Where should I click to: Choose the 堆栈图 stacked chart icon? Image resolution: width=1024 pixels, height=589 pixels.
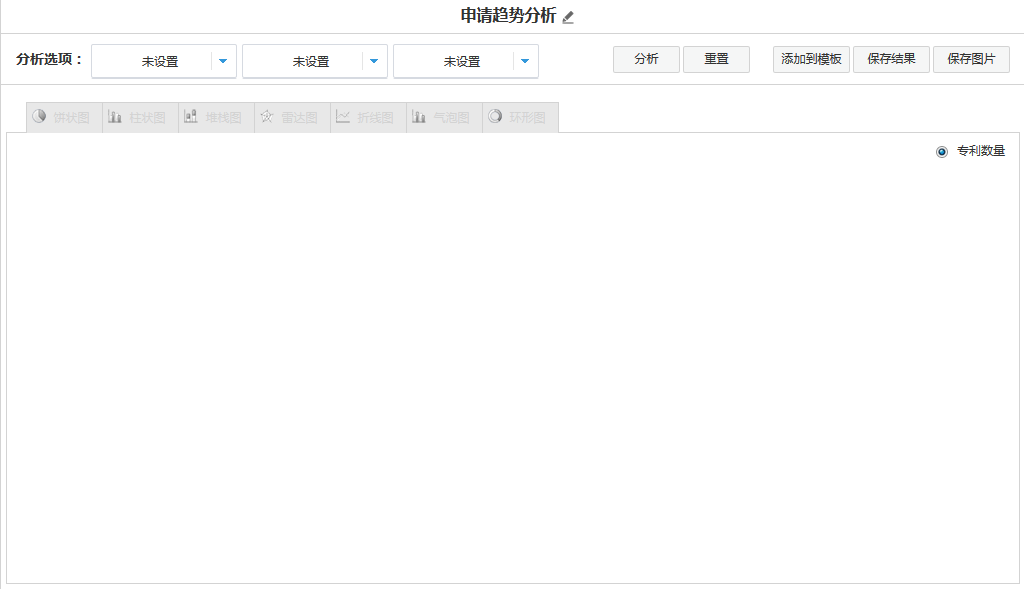point(191,117)
